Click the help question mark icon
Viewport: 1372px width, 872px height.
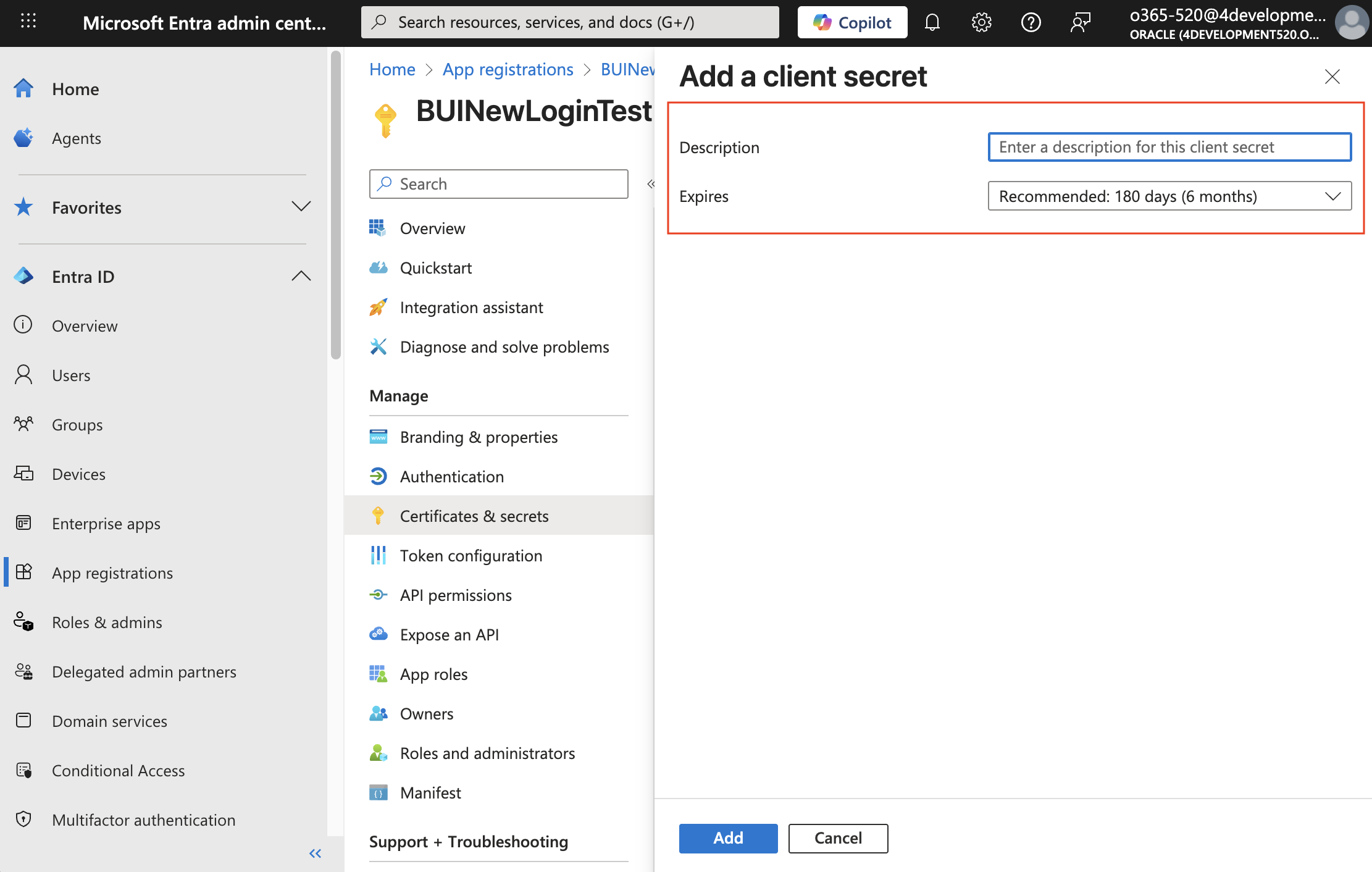[1031, 23]
